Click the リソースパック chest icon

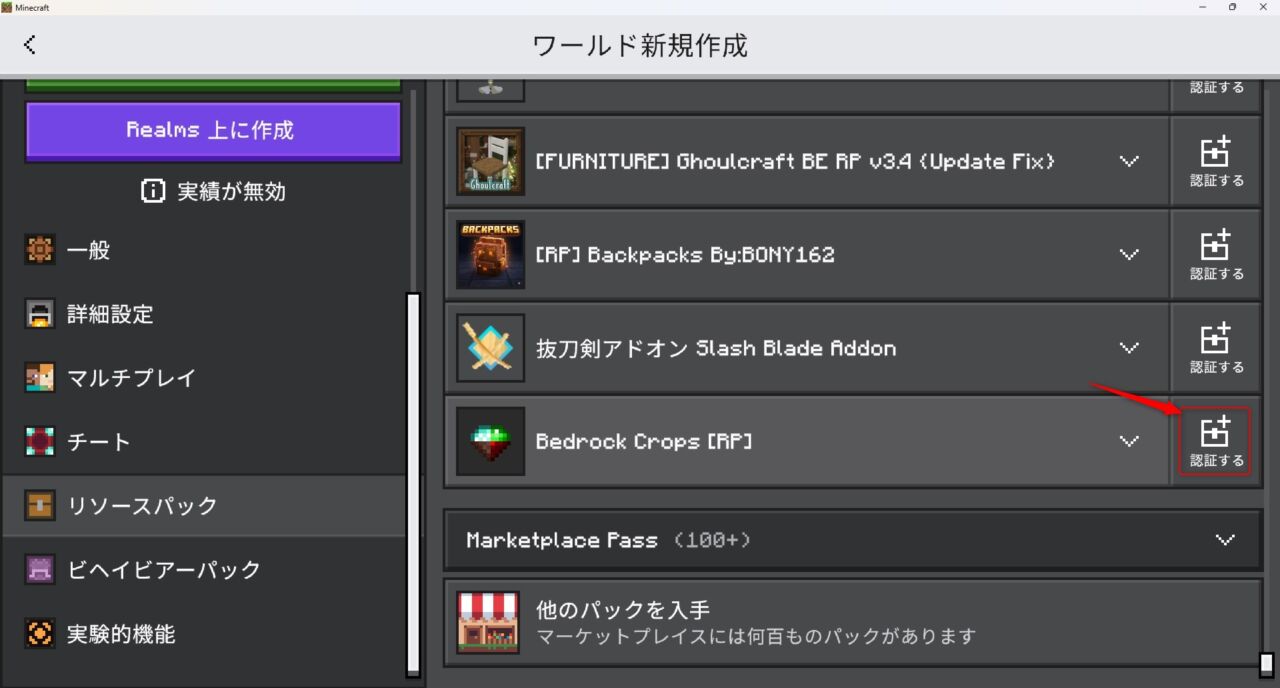point(39,506)
